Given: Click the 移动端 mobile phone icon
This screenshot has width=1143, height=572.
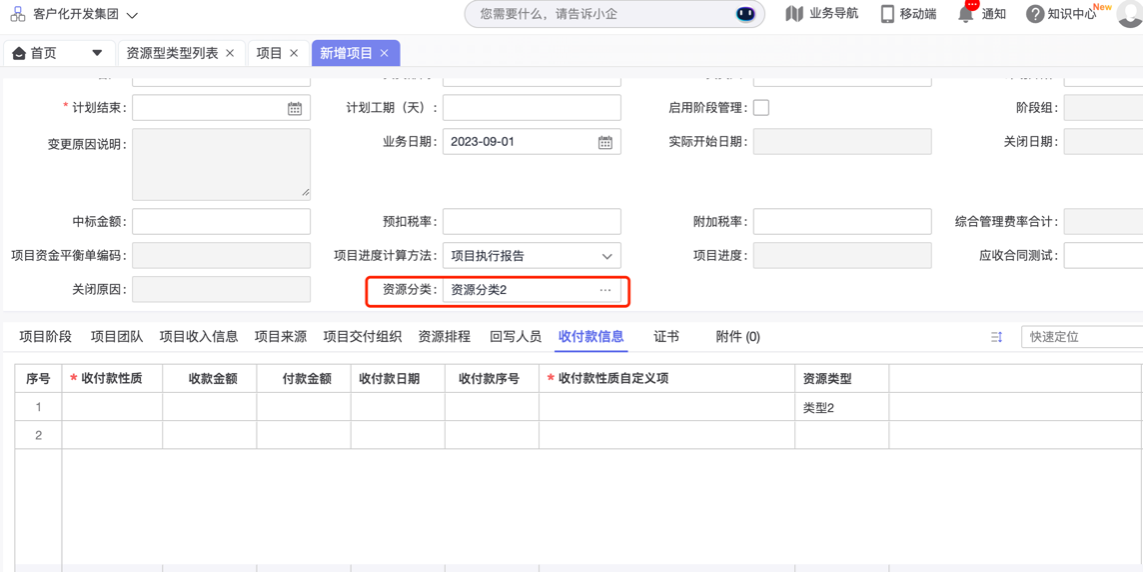Looking at the screenshot, I should (x=887, y=14).
